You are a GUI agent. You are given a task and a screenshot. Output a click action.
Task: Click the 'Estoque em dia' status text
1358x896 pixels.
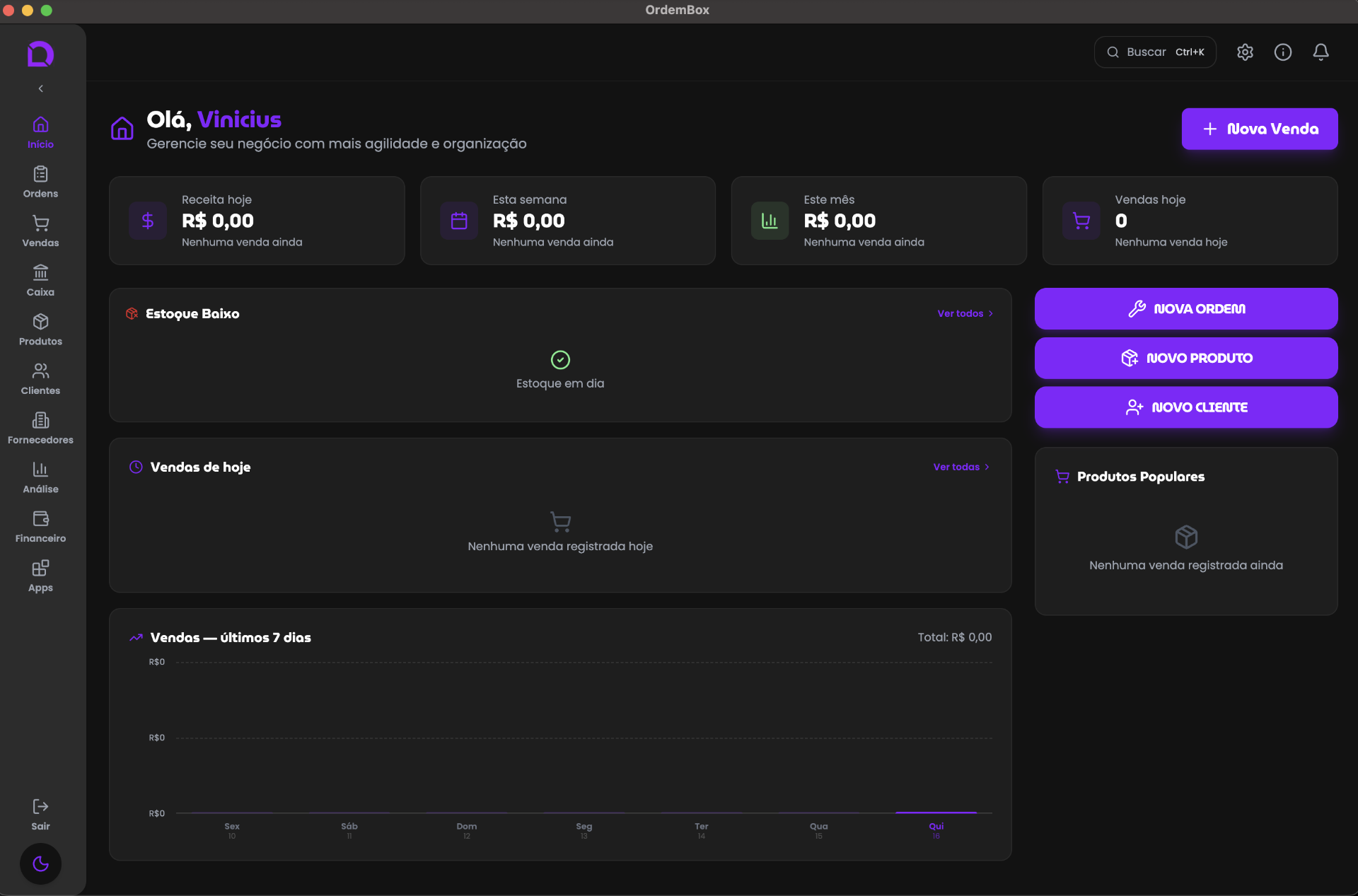click(560, 383)
